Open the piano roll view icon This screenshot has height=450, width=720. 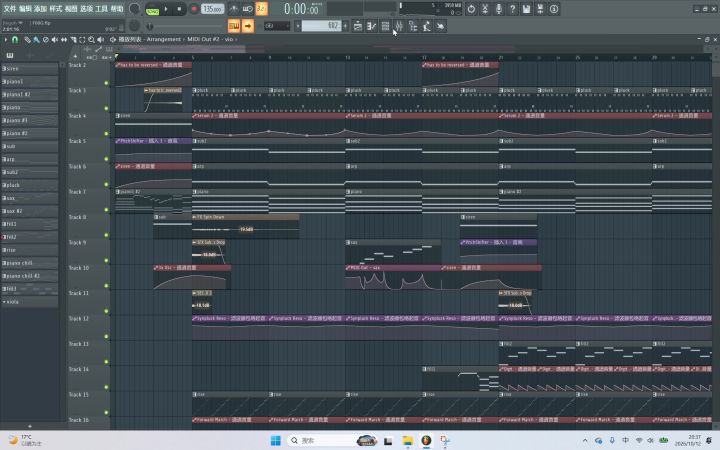tap(371, 26)
